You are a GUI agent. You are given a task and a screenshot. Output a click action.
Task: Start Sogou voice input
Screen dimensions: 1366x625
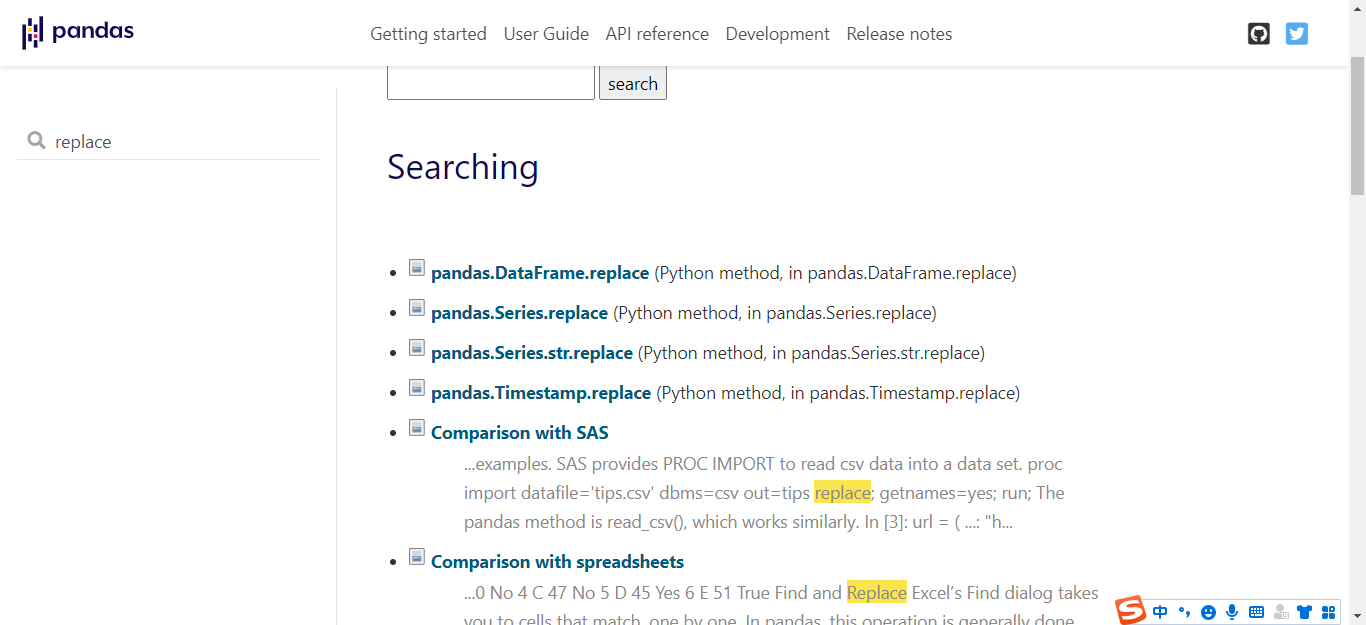1232,611
